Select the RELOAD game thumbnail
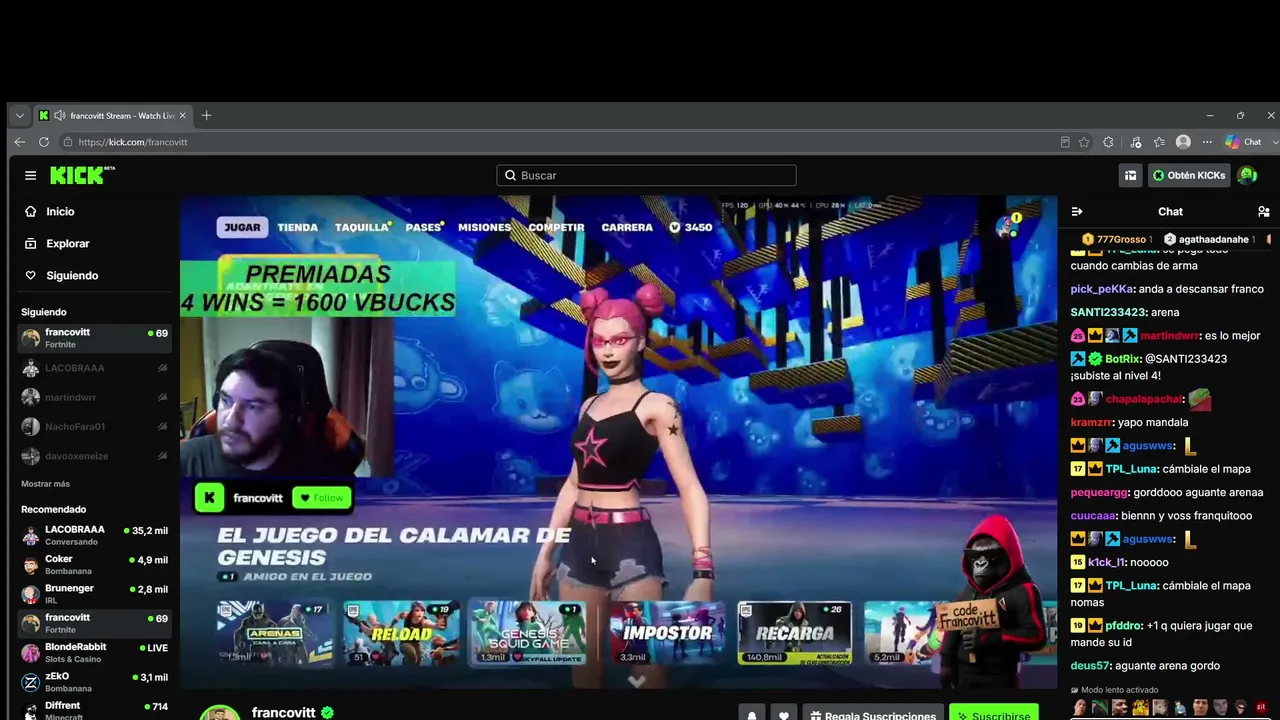Screen dimensions: 1280x720 pos(401,633)
